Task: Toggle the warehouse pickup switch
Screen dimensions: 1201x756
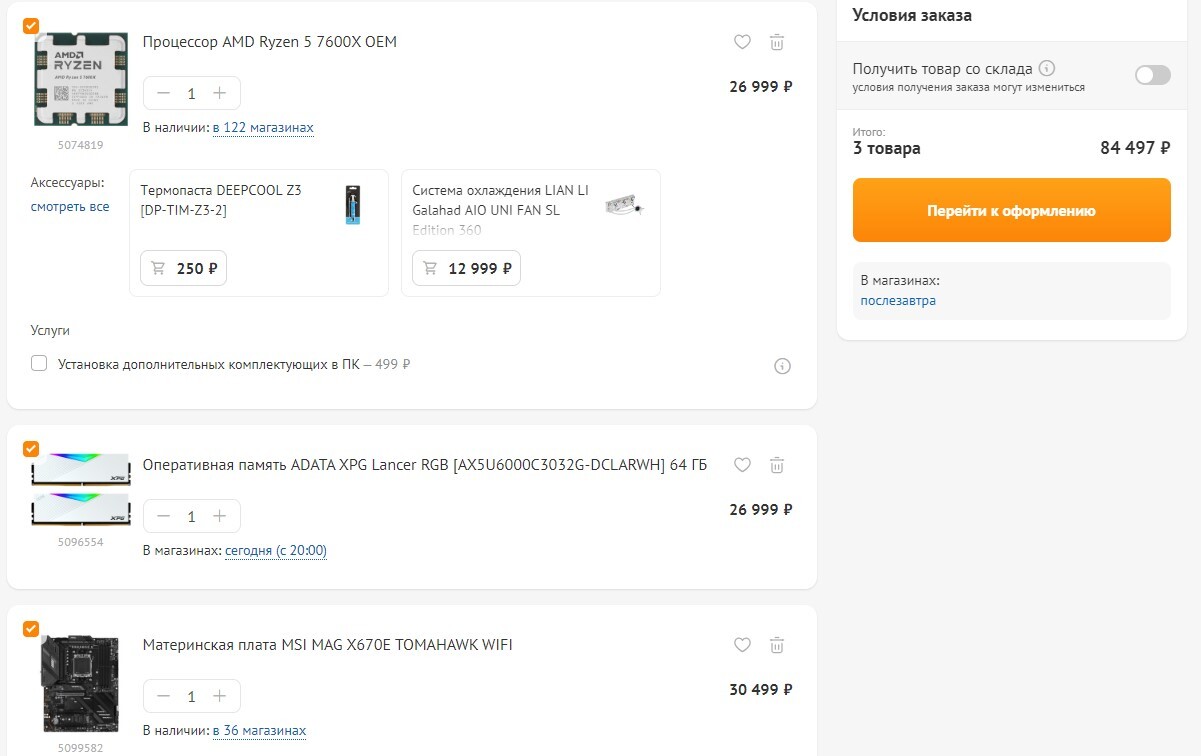Action: (x=1152, y=75)
